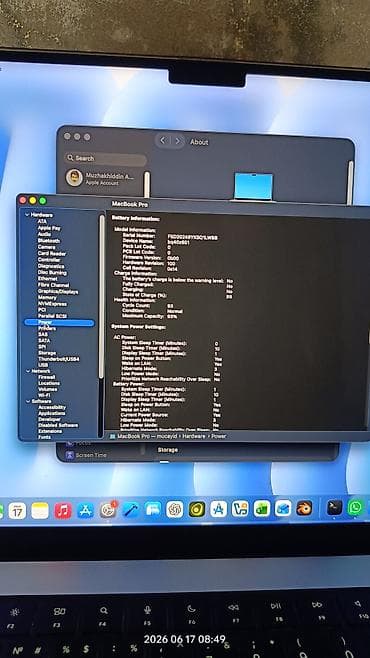Select Extensions under Software
370x658 pixels.
(x=50, y=431)
